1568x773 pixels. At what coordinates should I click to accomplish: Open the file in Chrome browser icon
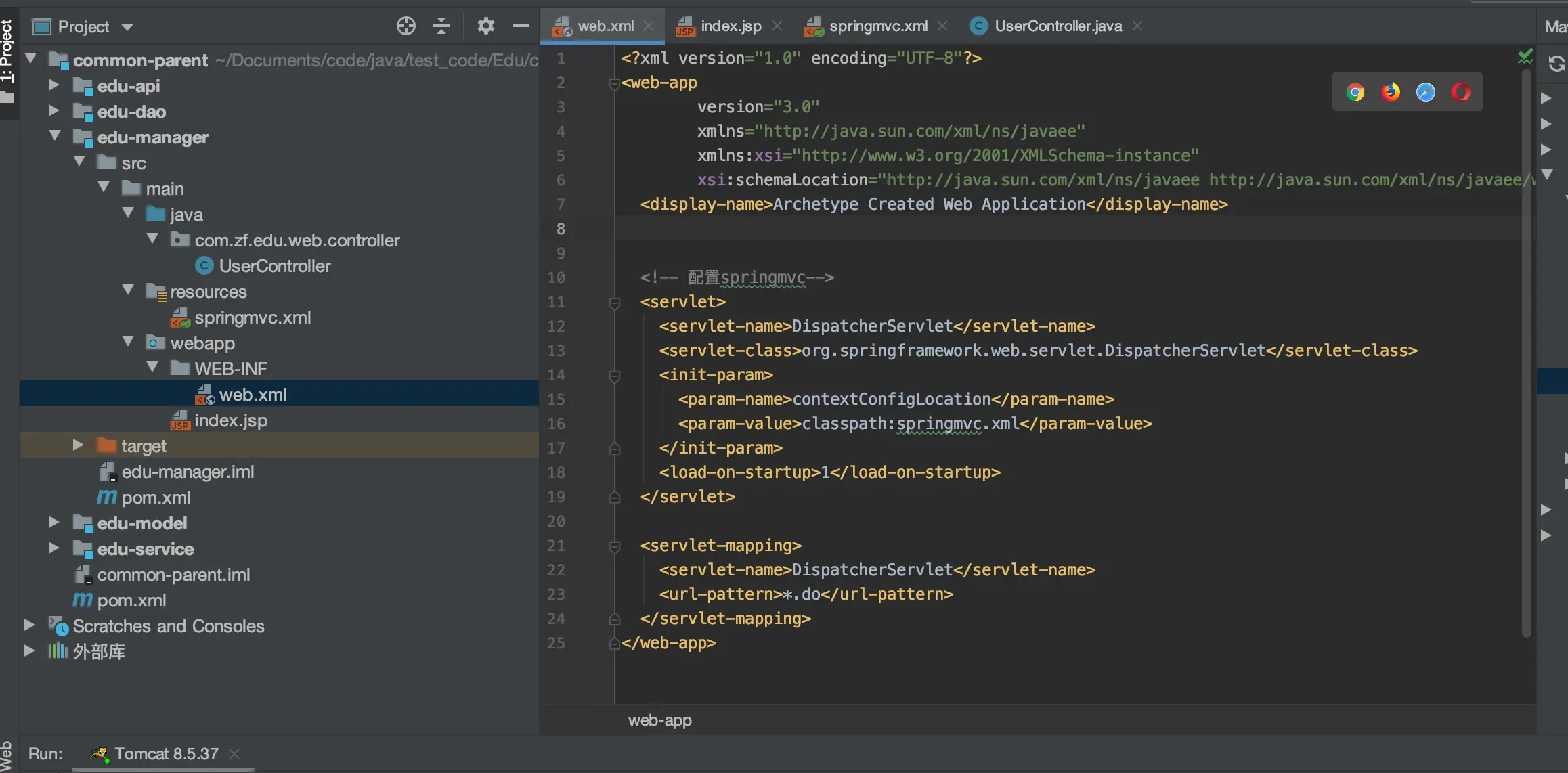tap(1355, 92)
